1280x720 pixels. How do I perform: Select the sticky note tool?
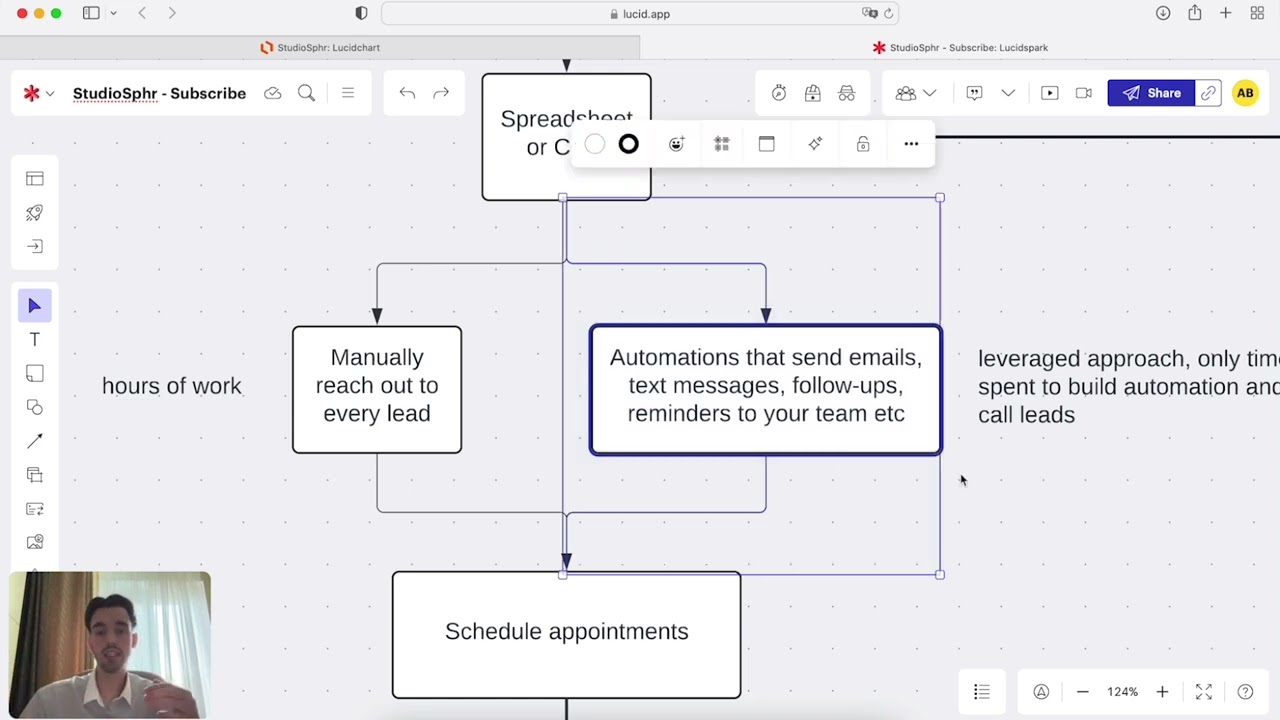coord(35,374)
